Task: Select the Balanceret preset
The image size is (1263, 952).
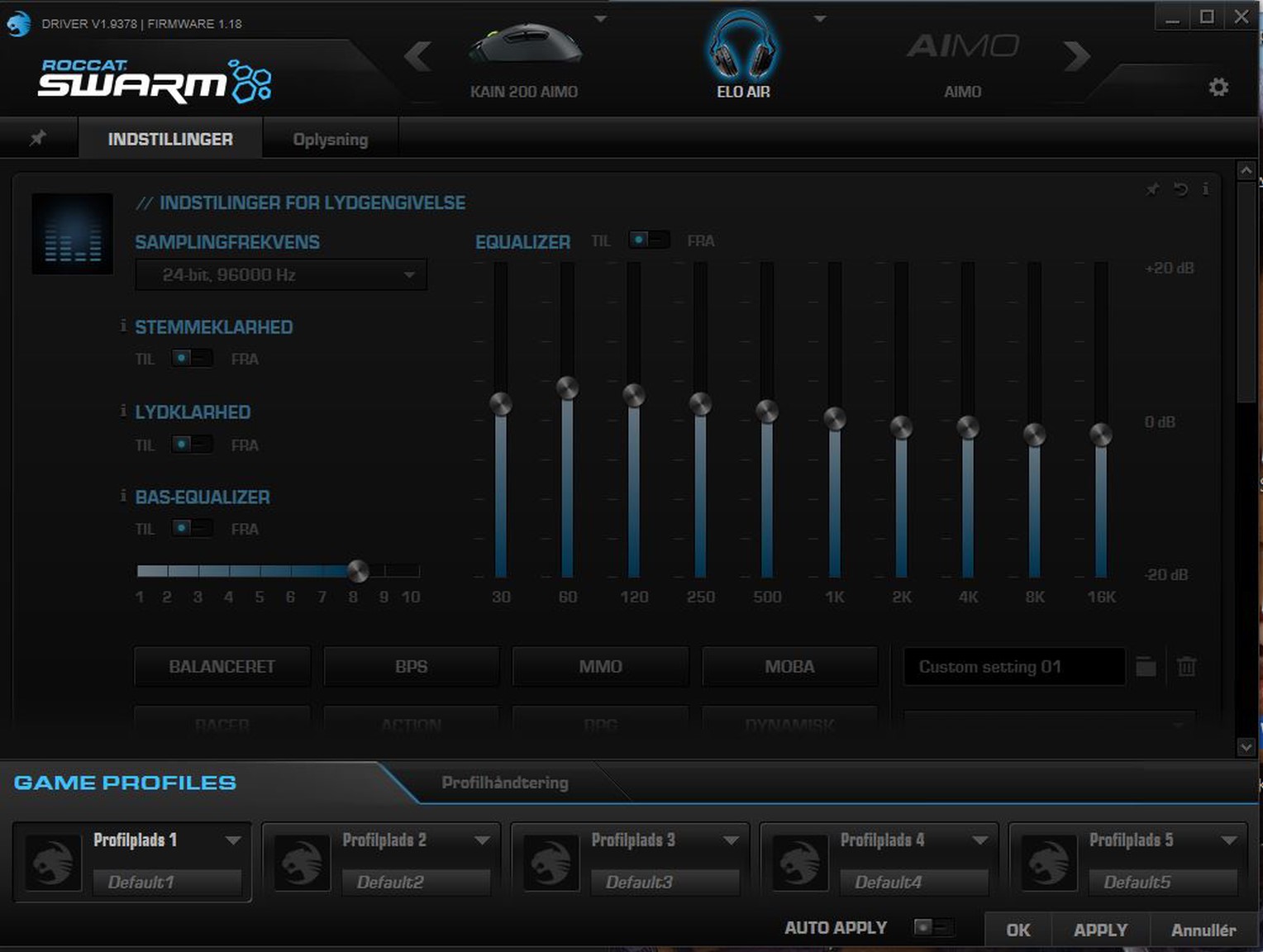Action: pyautogui.click(x=222, y=666)
